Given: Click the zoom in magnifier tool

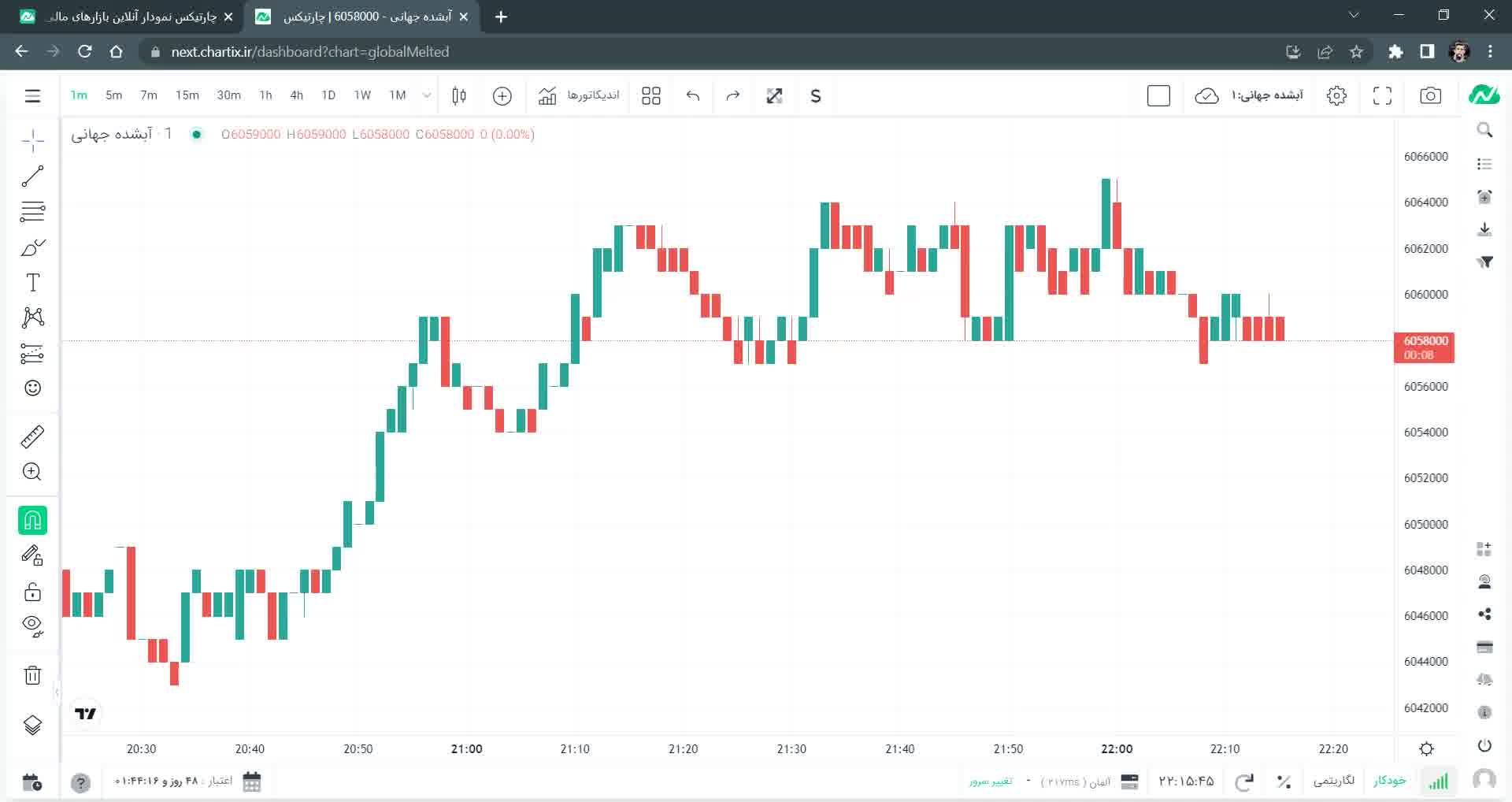Looking at the screenshot, I should pyautogui.click(x=32, y=472).
